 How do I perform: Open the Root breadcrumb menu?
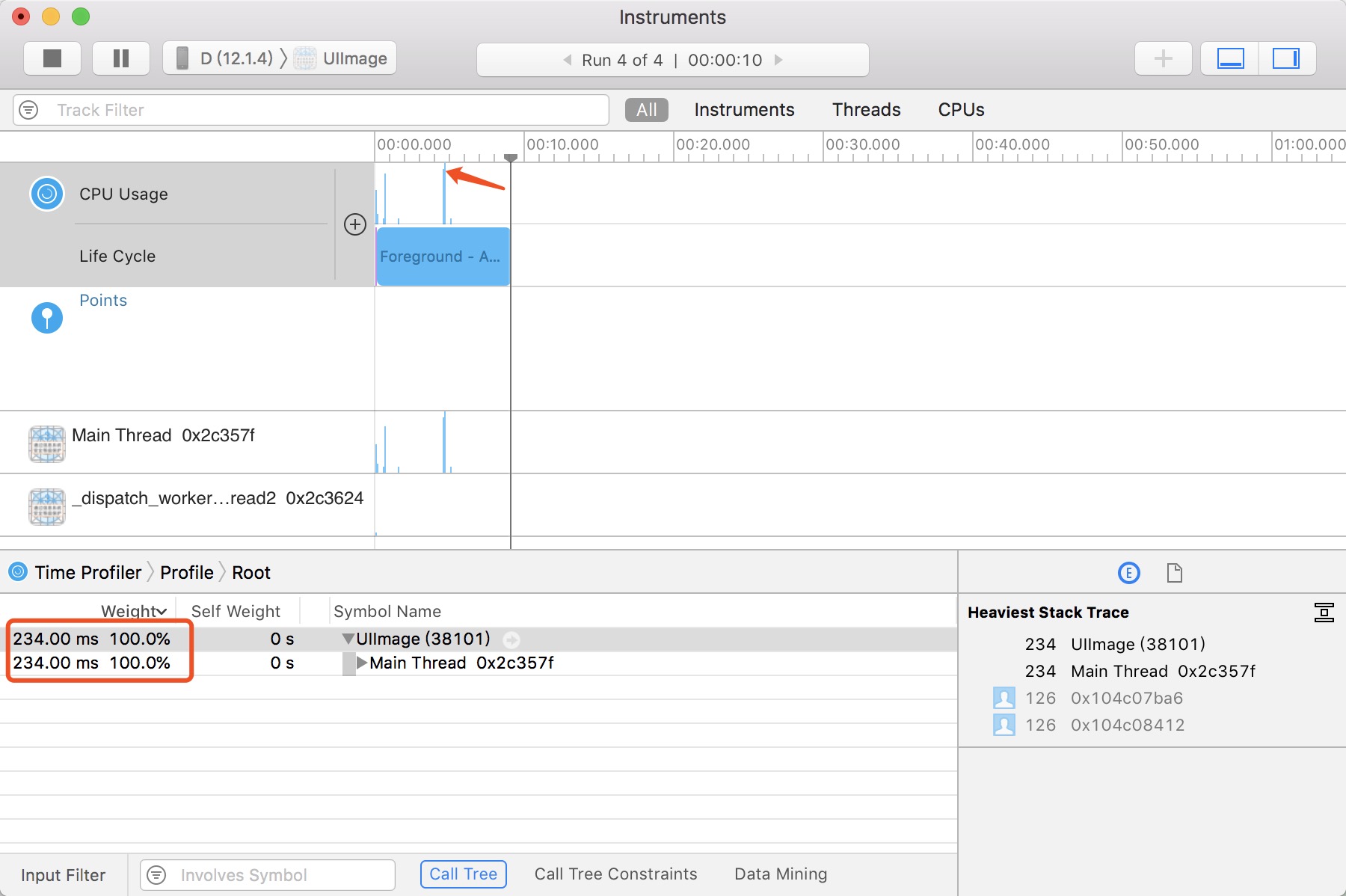click(251, 572)
